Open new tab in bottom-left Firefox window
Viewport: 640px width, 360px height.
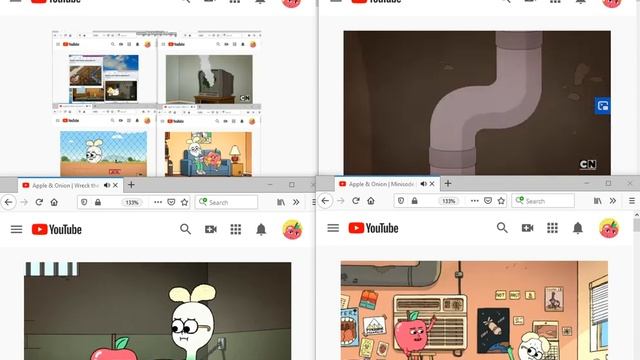click(x=131, y=185)
